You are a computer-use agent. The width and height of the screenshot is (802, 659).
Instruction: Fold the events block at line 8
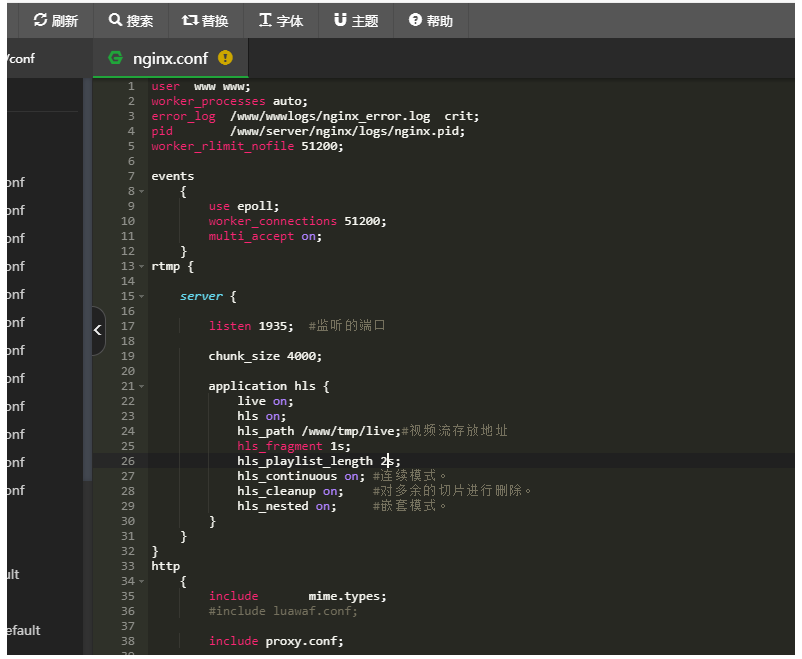pyautogui.click(x=142, y=191)
